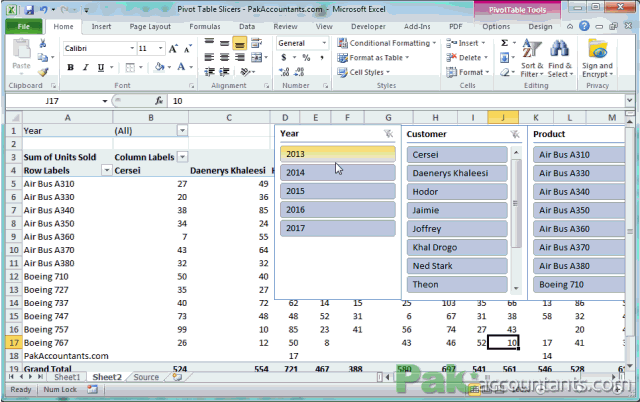
Task: Click the Clear eraser icon
Action: [505, 72]
